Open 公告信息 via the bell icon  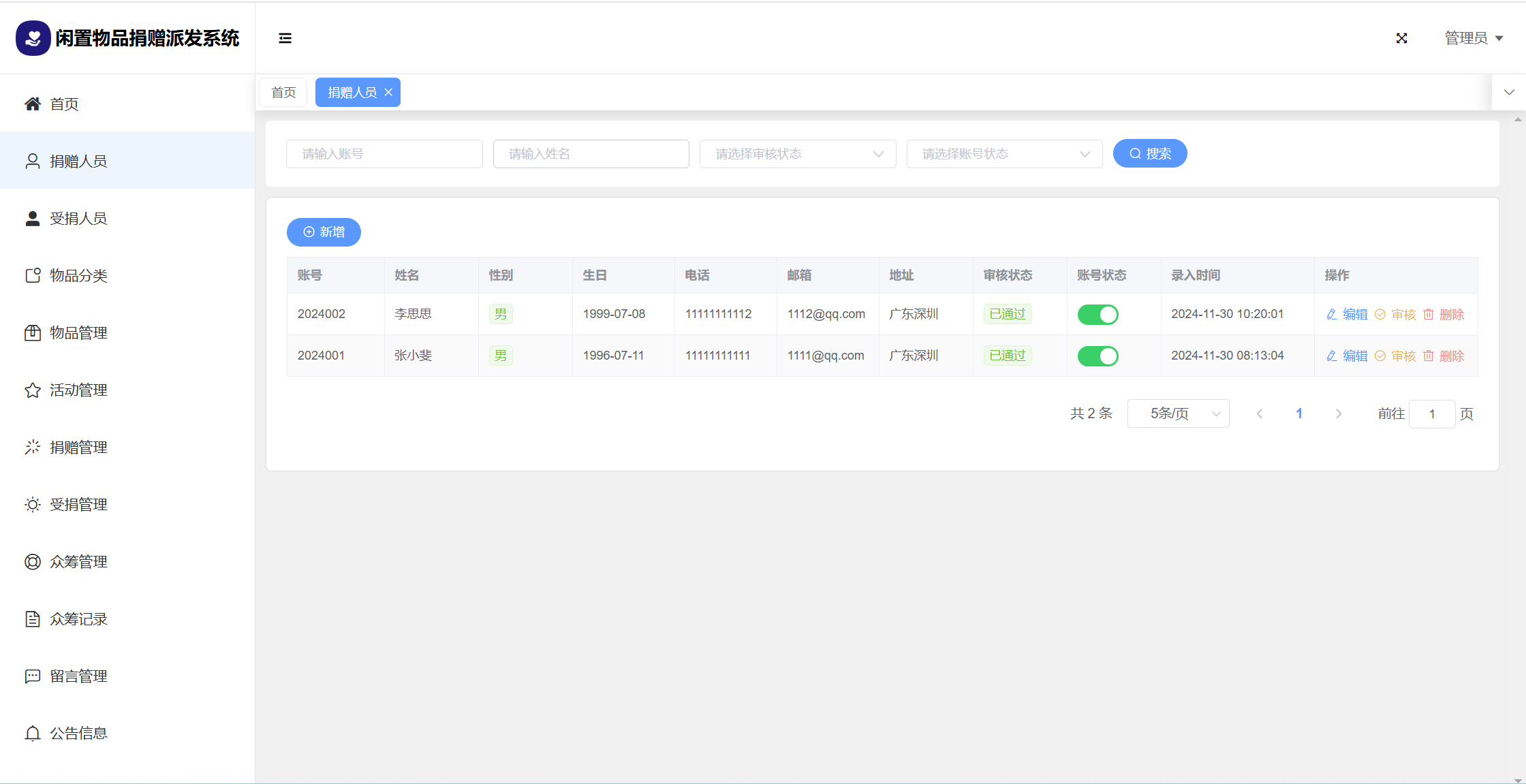coord(32,734)
